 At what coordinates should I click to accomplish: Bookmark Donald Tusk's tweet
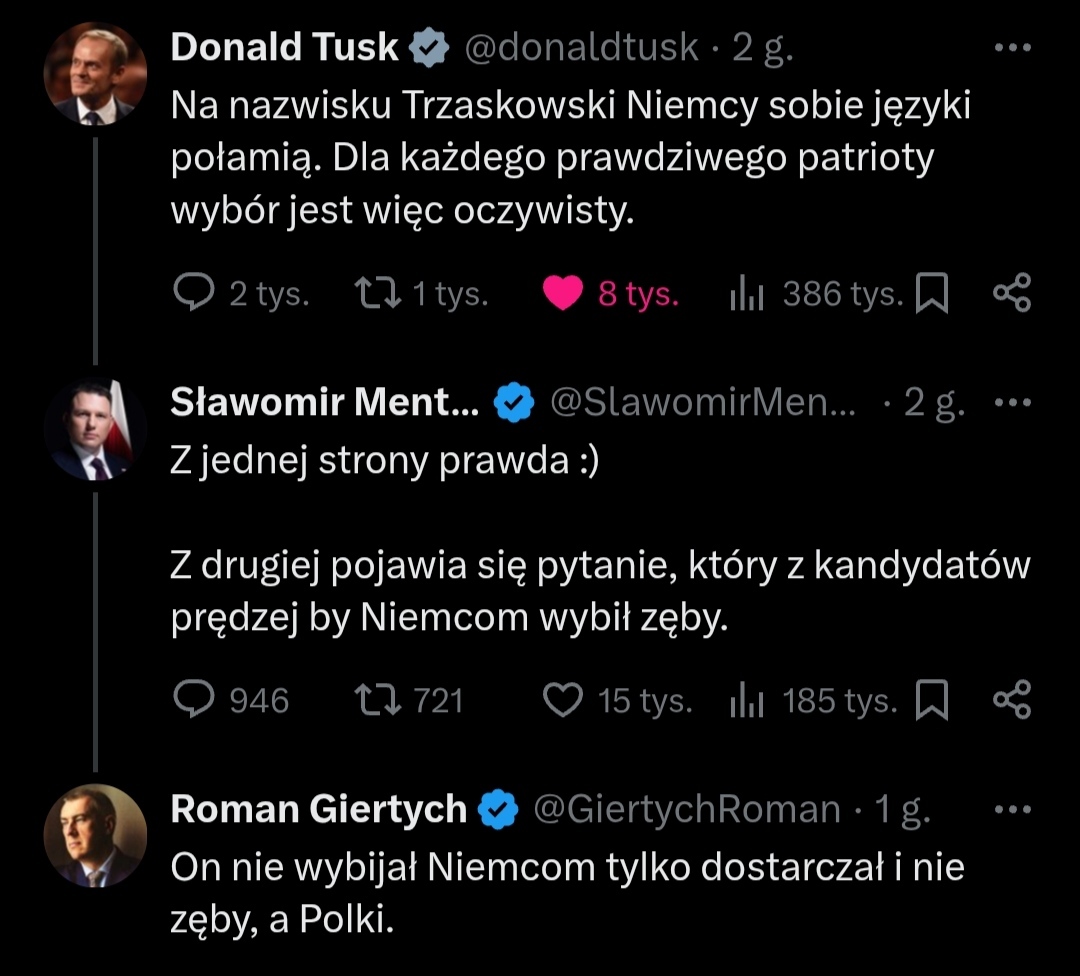click(932, 294)
